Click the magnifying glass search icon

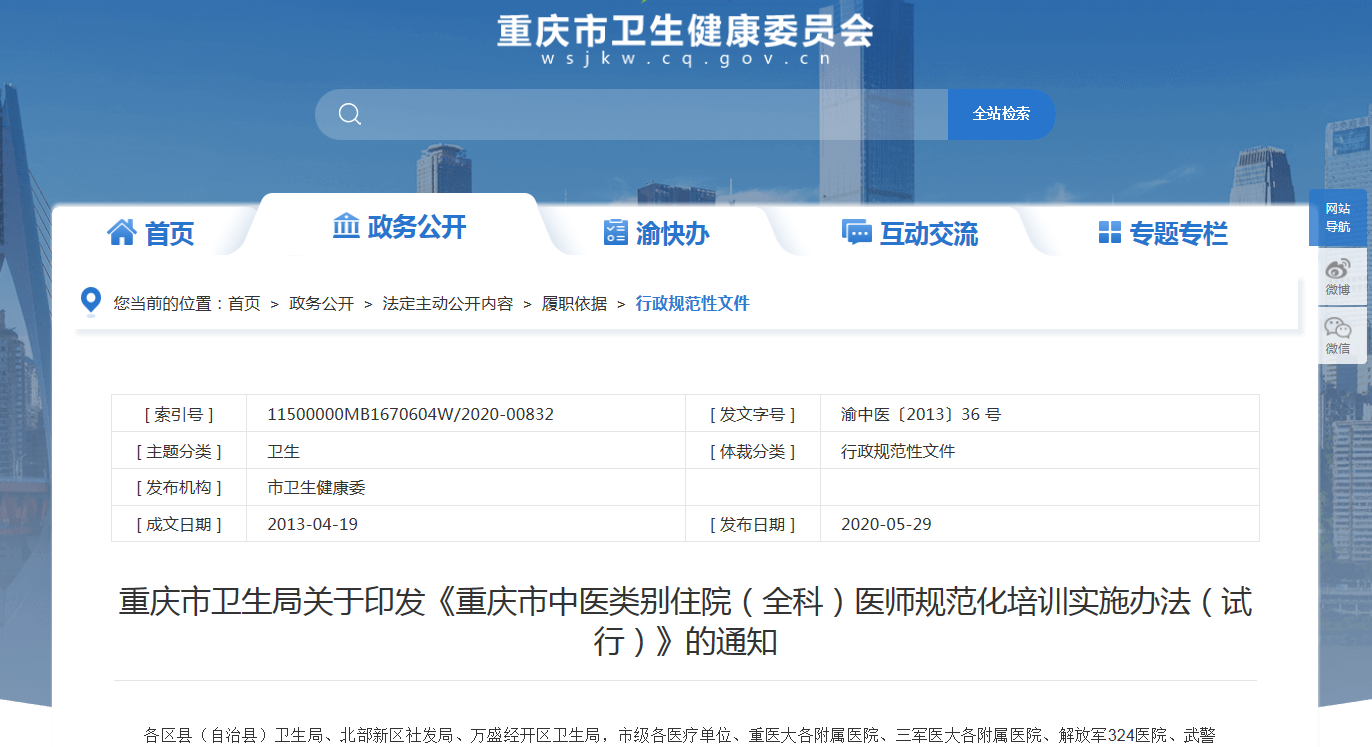coord(349,114)
